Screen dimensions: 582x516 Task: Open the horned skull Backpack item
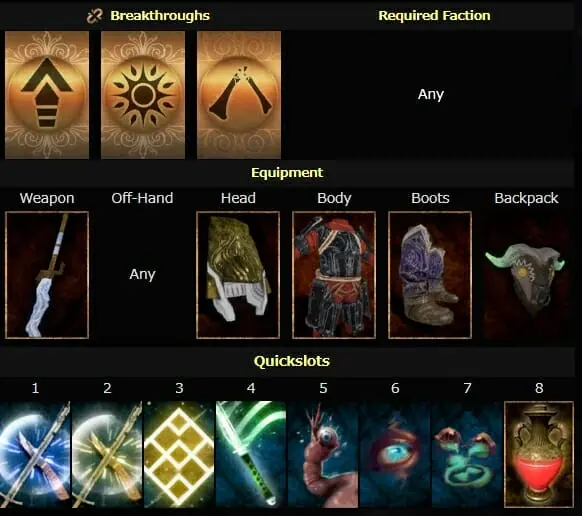pos(526,275)
